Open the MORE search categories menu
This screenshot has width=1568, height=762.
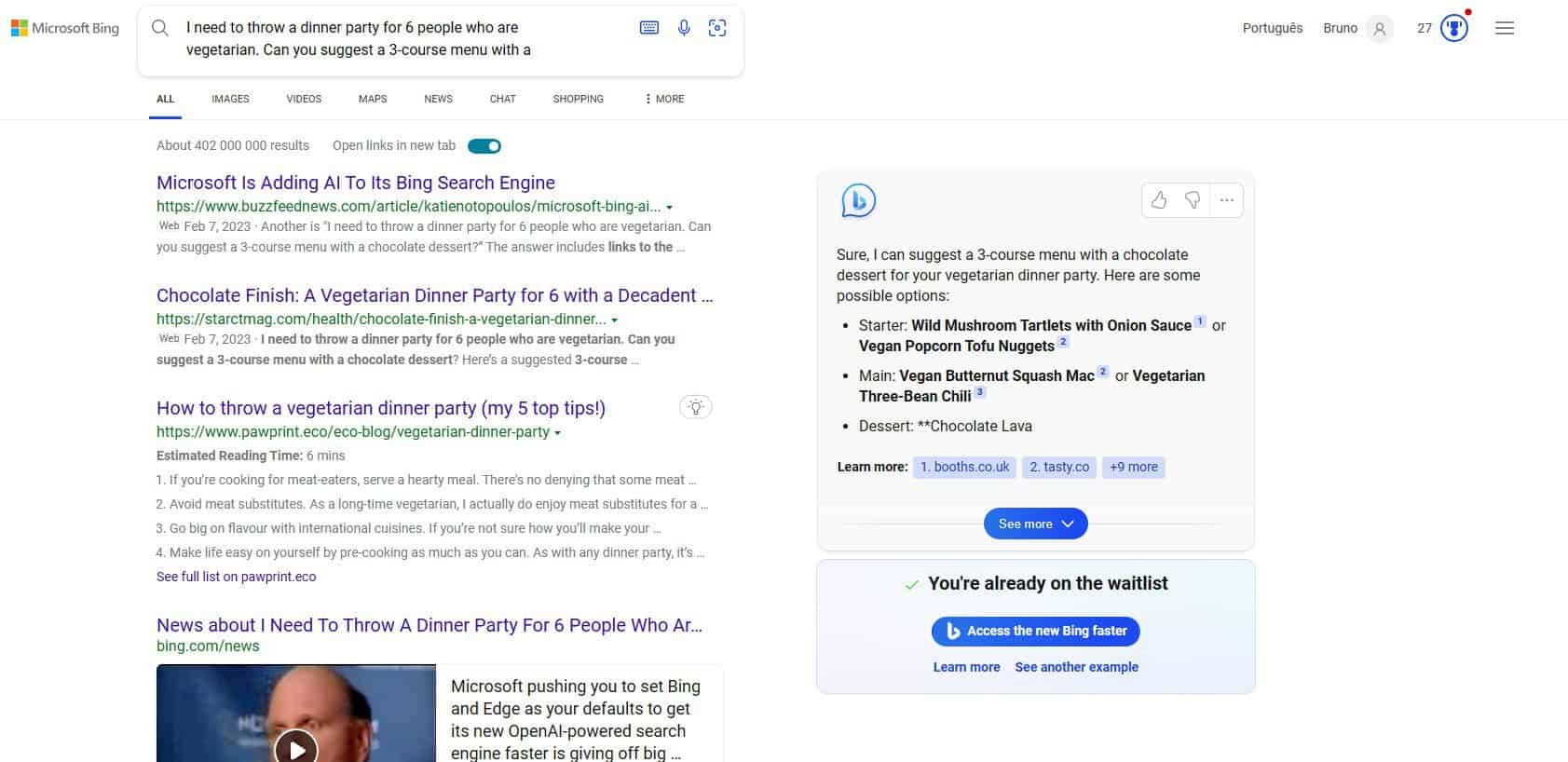pos(665,99)
